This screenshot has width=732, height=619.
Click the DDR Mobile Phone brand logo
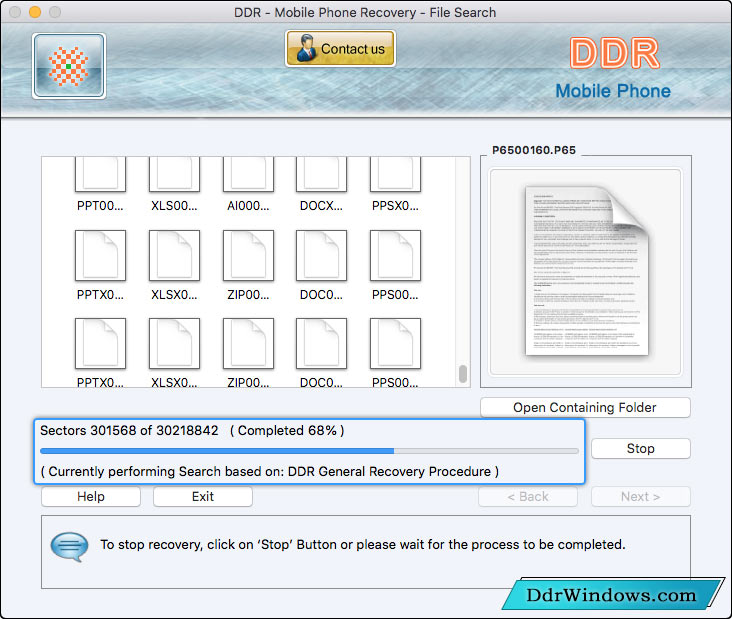pos(613,69)
